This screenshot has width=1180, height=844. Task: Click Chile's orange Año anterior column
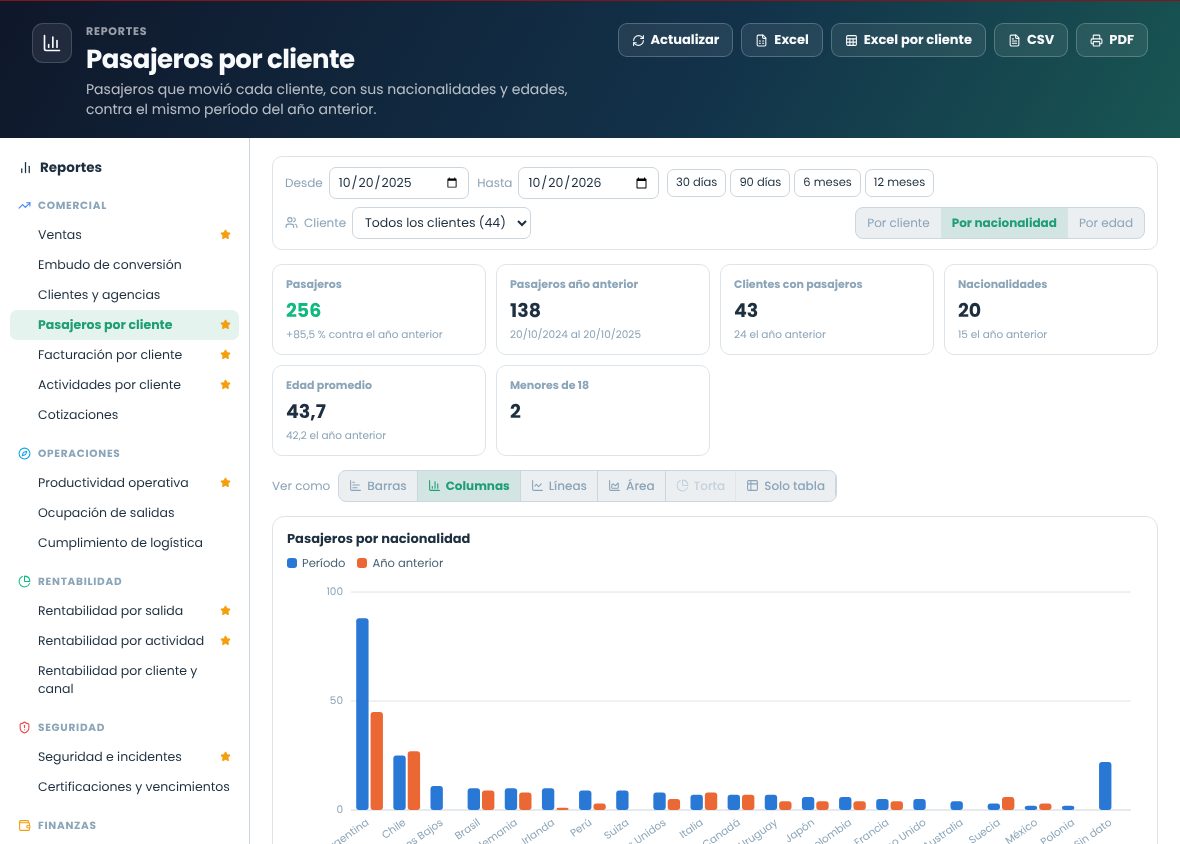(x=414, y=781)
